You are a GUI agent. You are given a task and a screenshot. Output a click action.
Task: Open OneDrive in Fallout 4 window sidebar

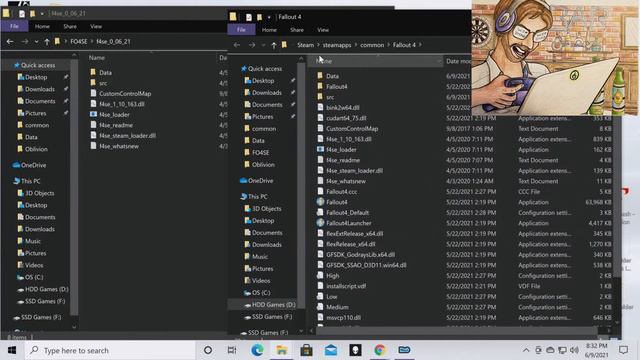click(260, 180)
